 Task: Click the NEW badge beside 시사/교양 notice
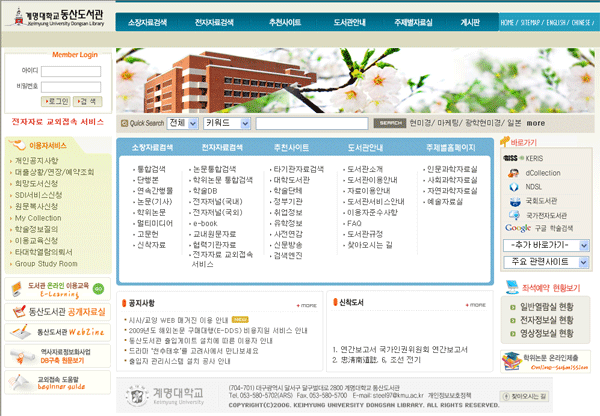240,320
